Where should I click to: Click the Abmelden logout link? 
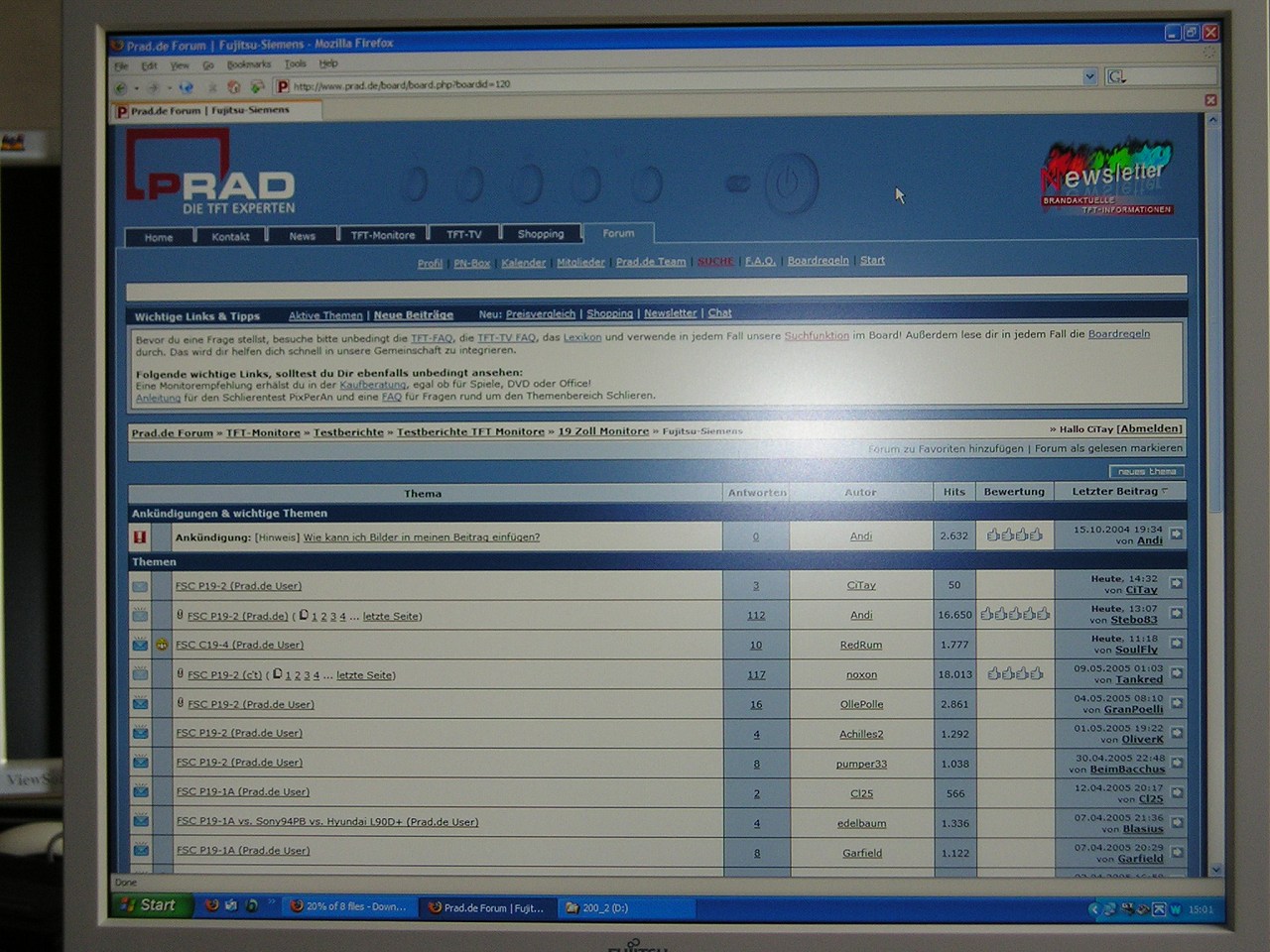pyautogui.click(x=1149, y=428)
